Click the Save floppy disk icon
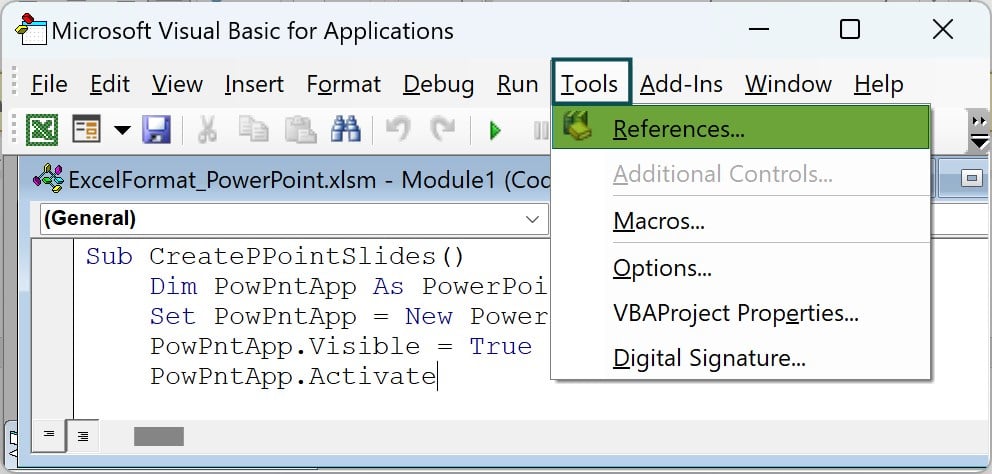Screen dimensions: 992x474 click(156, 130)
